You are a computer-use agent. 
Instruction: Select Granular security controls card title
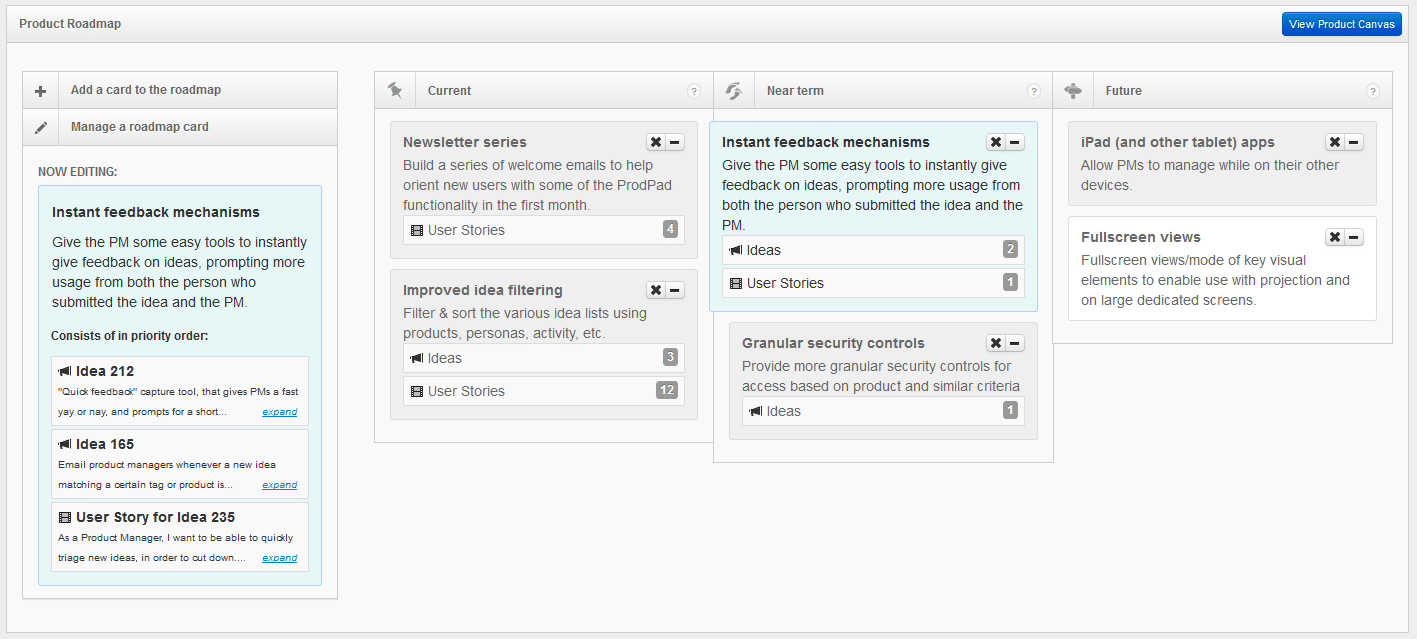click(x=833, y=343)
